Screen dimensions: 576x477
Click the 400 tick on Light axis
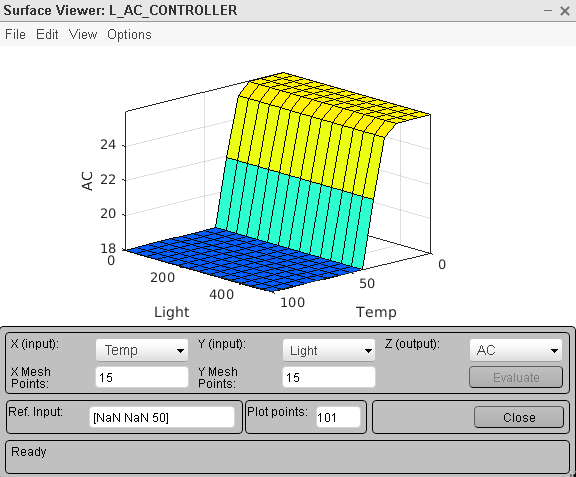(x=222, y=294)
